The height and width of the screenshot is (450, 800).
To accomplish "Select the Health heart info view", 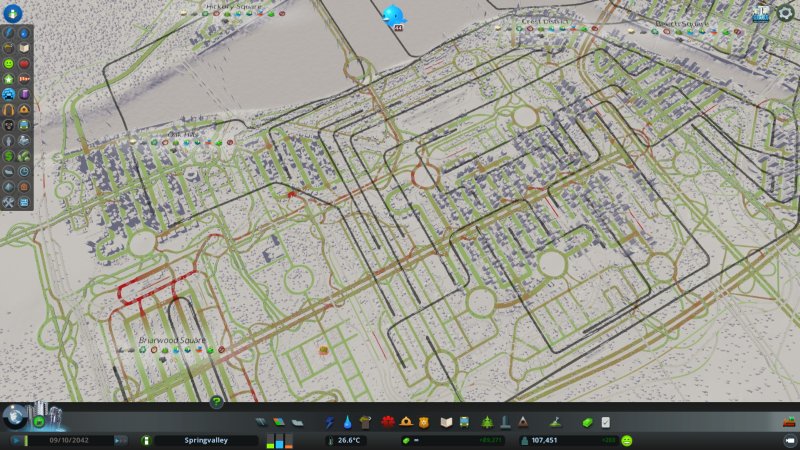I will (24, 64).
